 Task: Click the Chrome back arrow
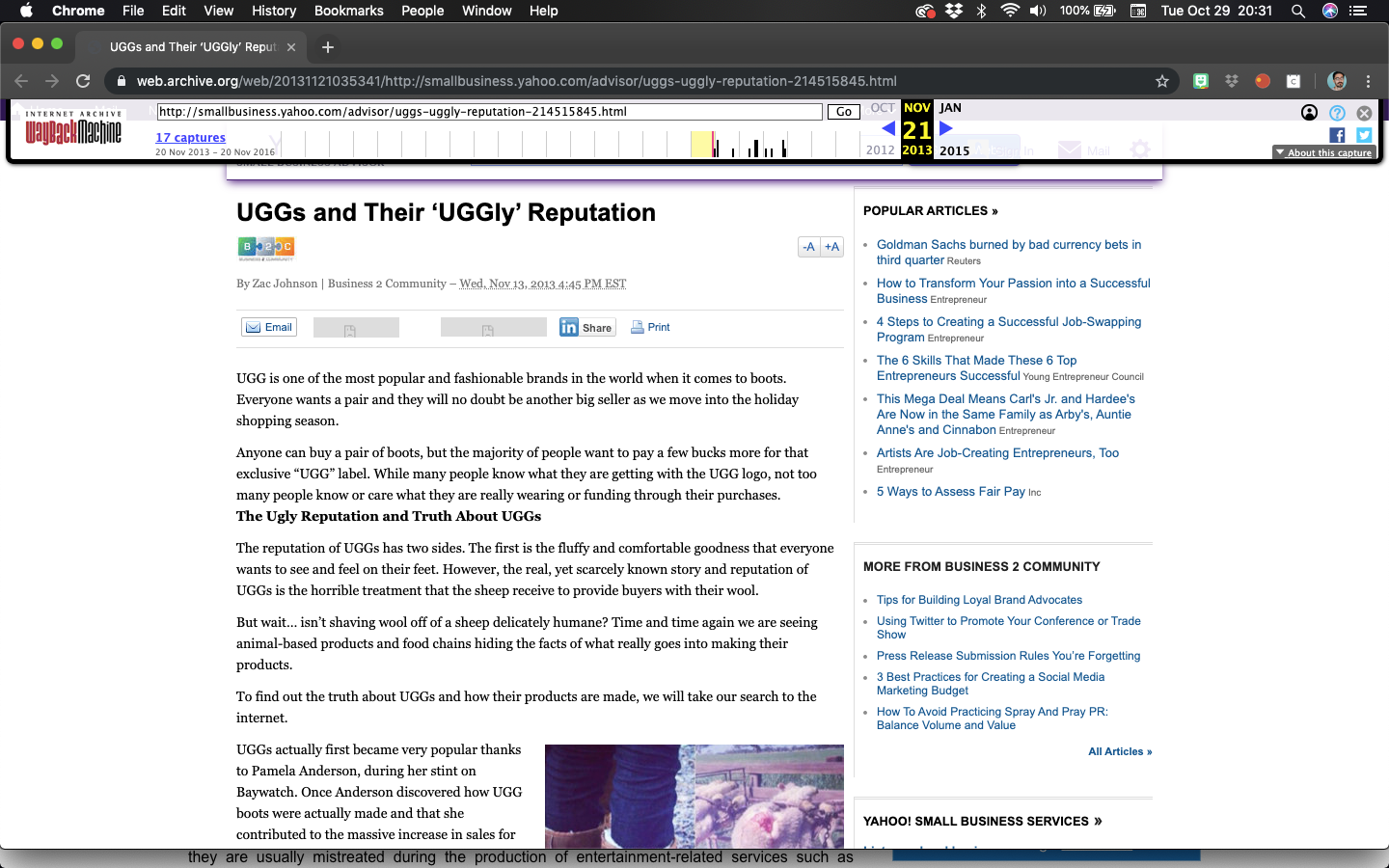(21, 81)
